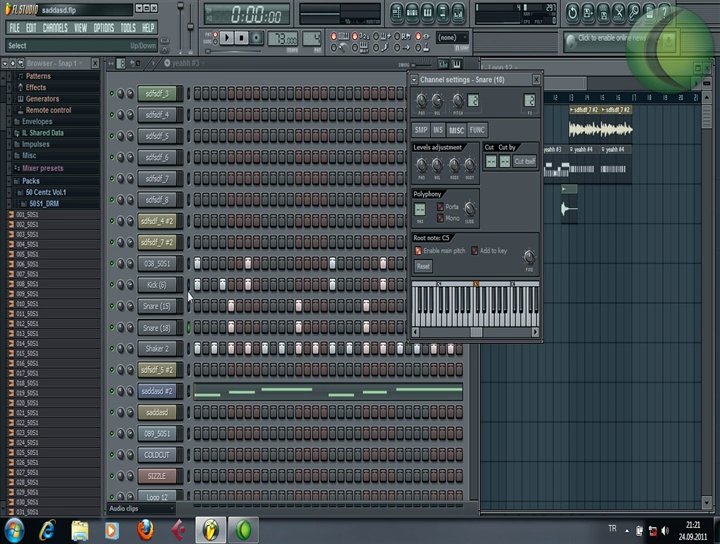The height and width of the screenshot is (544, 720).
Task: Show the Step sequencer via toolbar icon
Action: [412, 13]
